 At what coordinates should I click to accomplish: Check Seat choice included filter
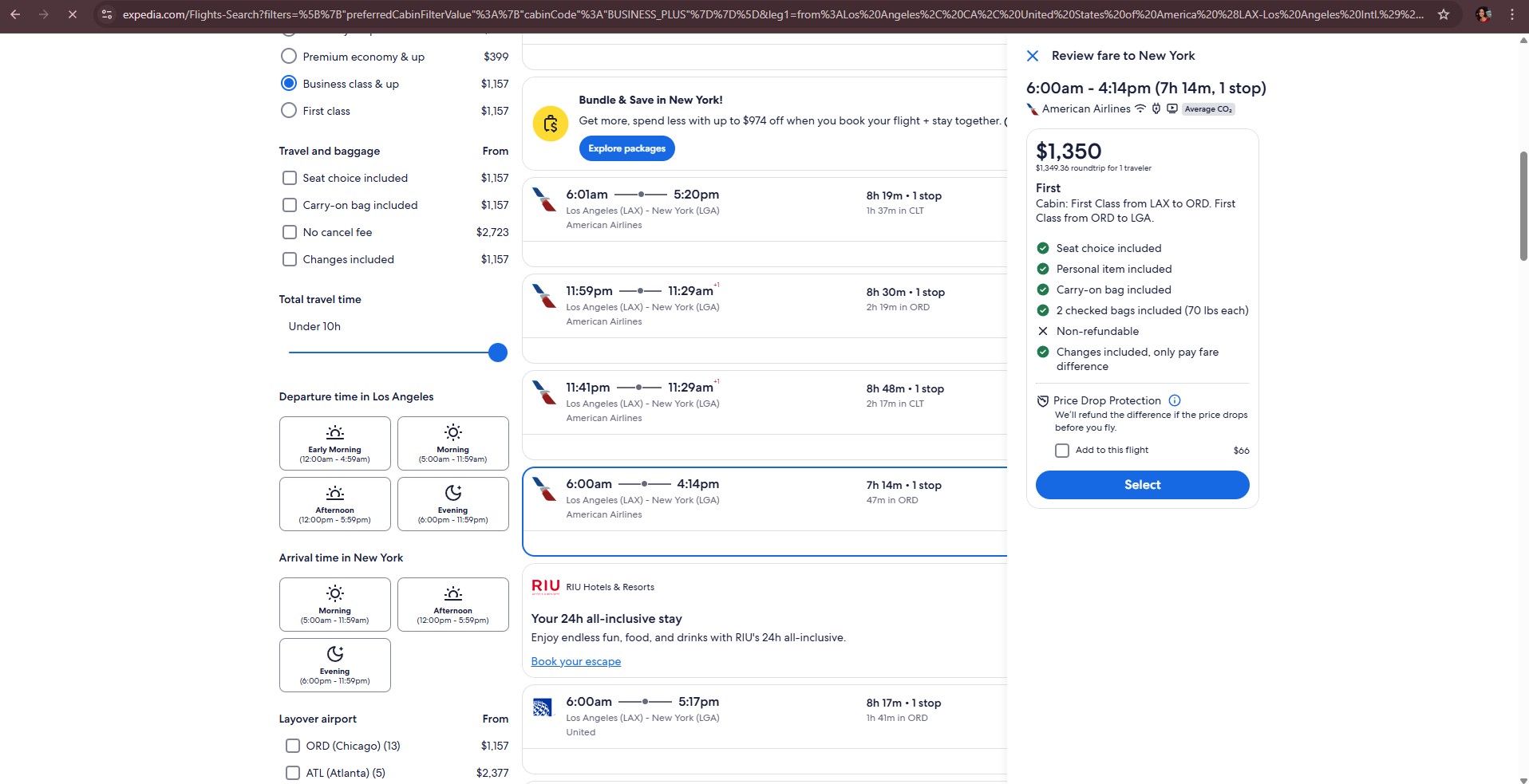290,178
